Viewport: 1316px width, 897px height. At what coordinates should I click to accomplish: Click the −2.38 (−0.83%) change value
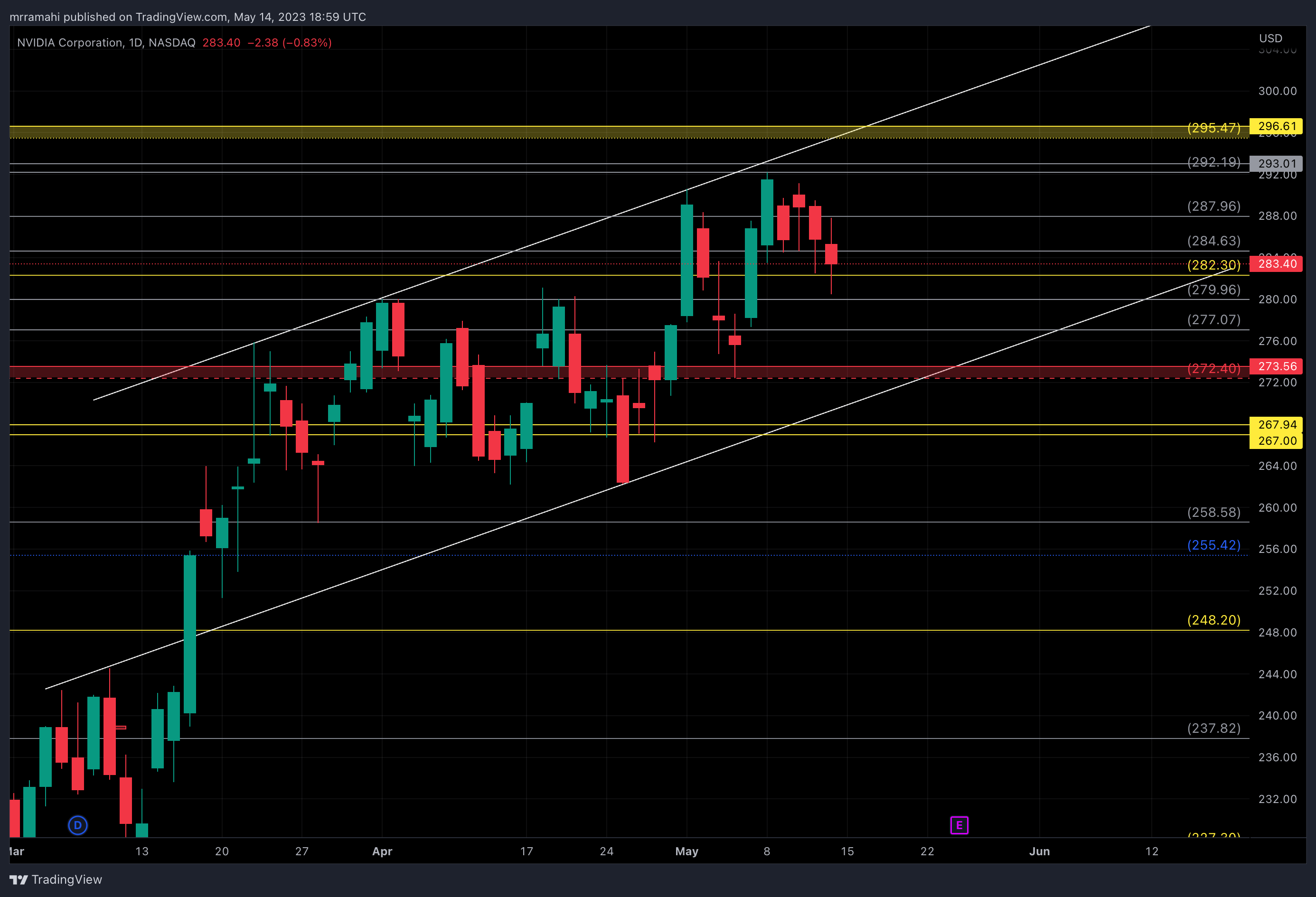(x=290, y=42)
